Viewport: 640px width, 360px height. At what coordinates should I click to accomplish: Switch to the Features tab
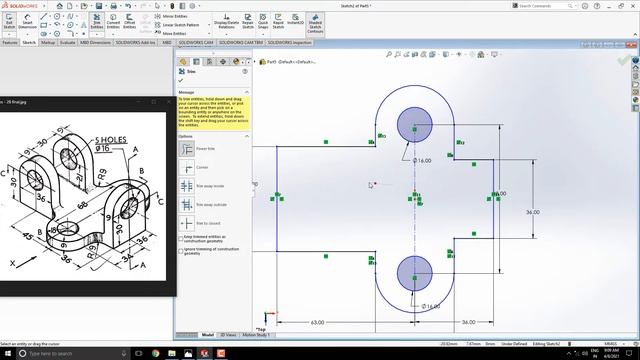point(10,42)
